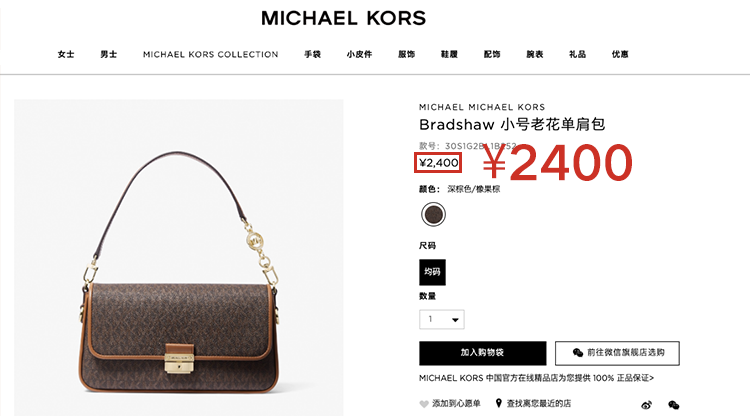
Task: Click location pin to find nearest store
Action: coord(498,403)
